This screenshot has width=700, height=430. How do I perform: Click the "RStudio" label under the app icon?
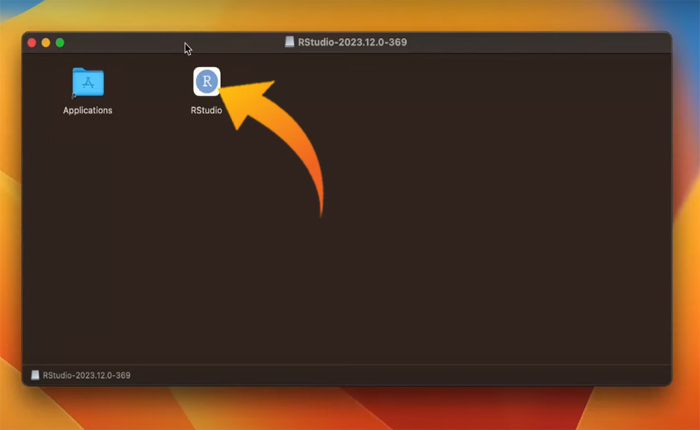[x=206, y=110]
